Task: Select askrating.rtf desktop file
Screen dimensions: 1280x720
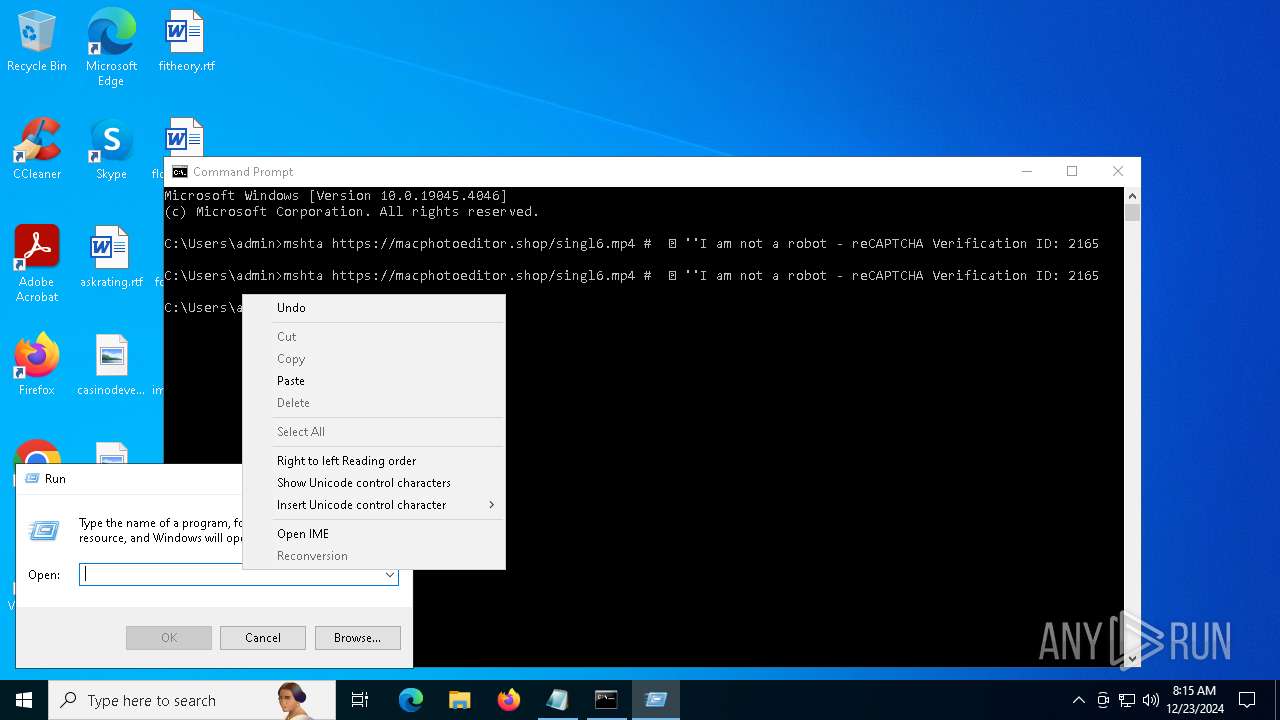Action: pos(111,258)
